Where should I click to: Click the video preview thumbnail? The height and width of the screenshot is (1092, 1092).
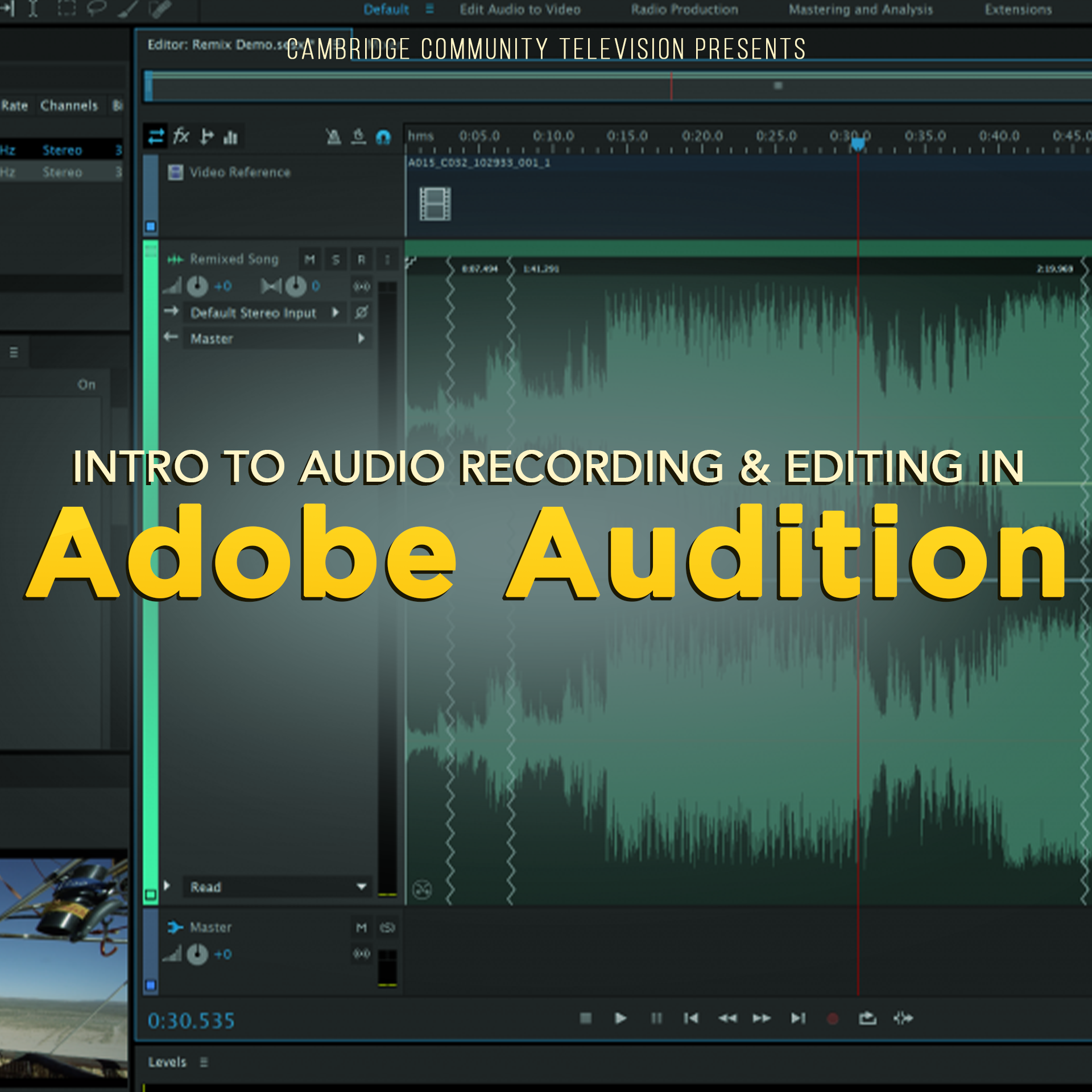point(64,969)
